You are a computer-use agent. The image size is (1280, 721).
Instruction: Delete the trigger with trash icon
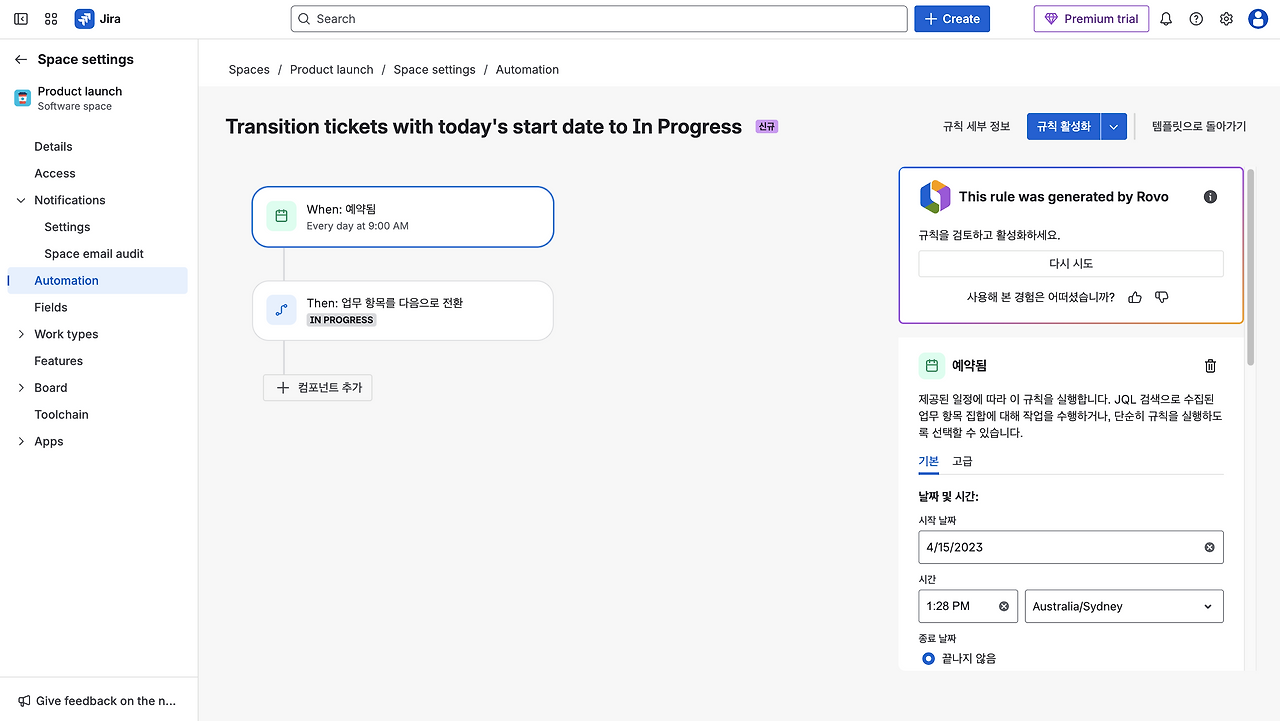[1210, 366]
